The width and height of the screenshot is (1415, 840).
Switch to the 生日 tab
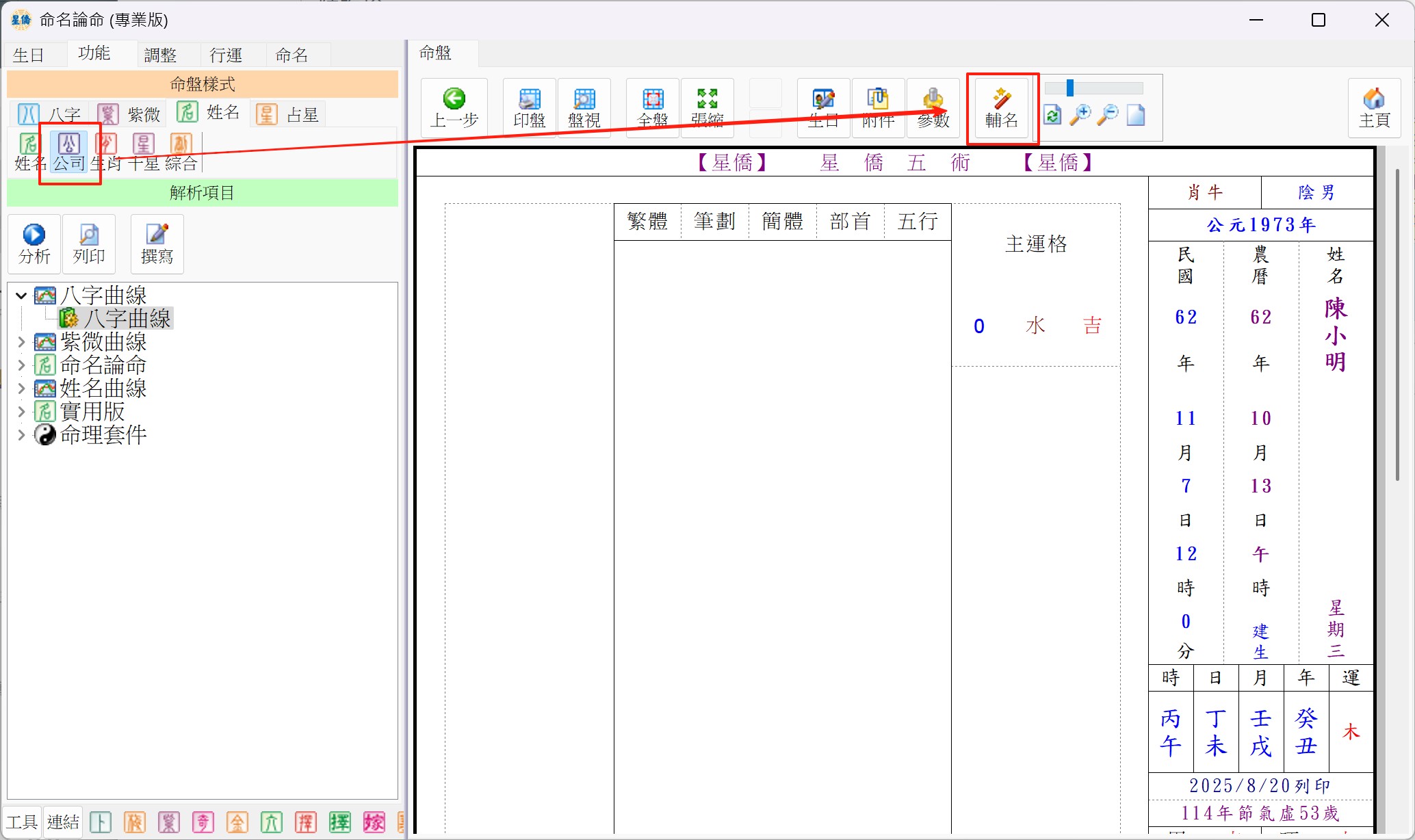click(x=29, y=55)
